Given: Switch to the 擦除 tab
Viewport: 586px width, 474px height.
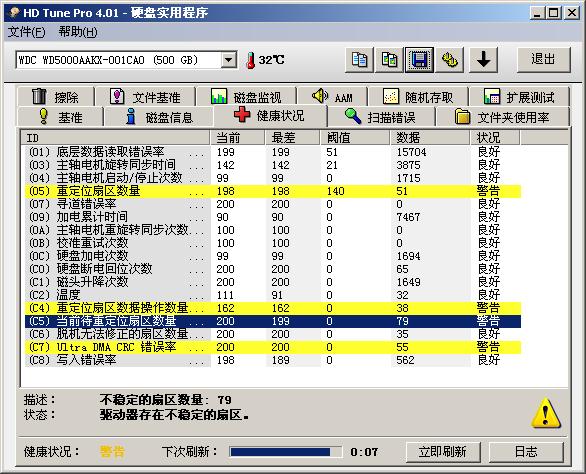Looking at the screenshot, I should (x=55, y=97).
